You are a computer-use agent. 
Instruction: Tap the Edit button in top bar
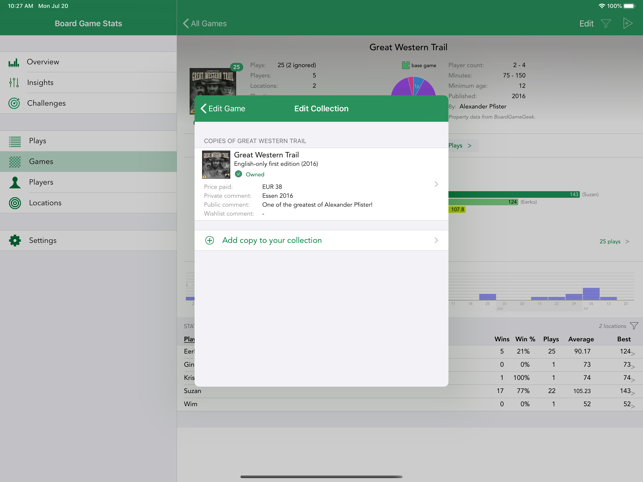coord(586,24)
